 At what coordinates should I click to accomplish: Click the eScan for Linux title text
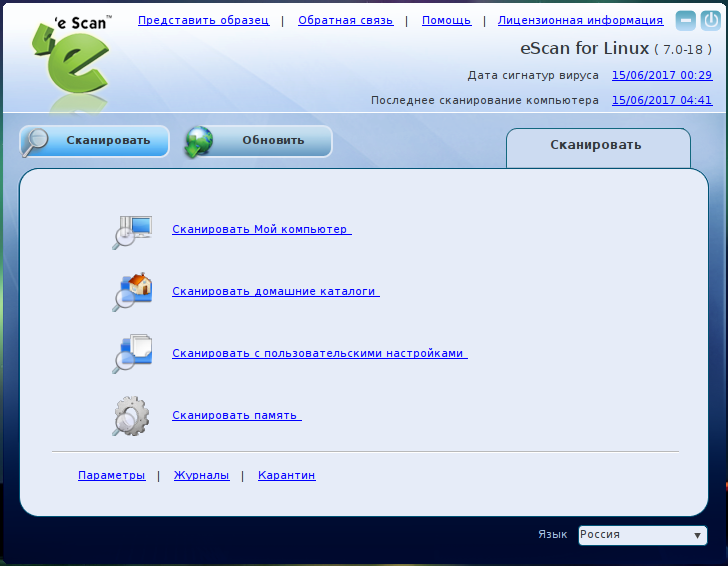coord(584,48)
